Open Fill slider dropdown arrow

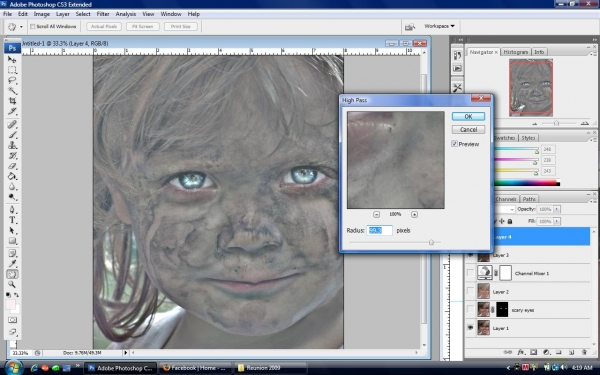coord(557,221)
